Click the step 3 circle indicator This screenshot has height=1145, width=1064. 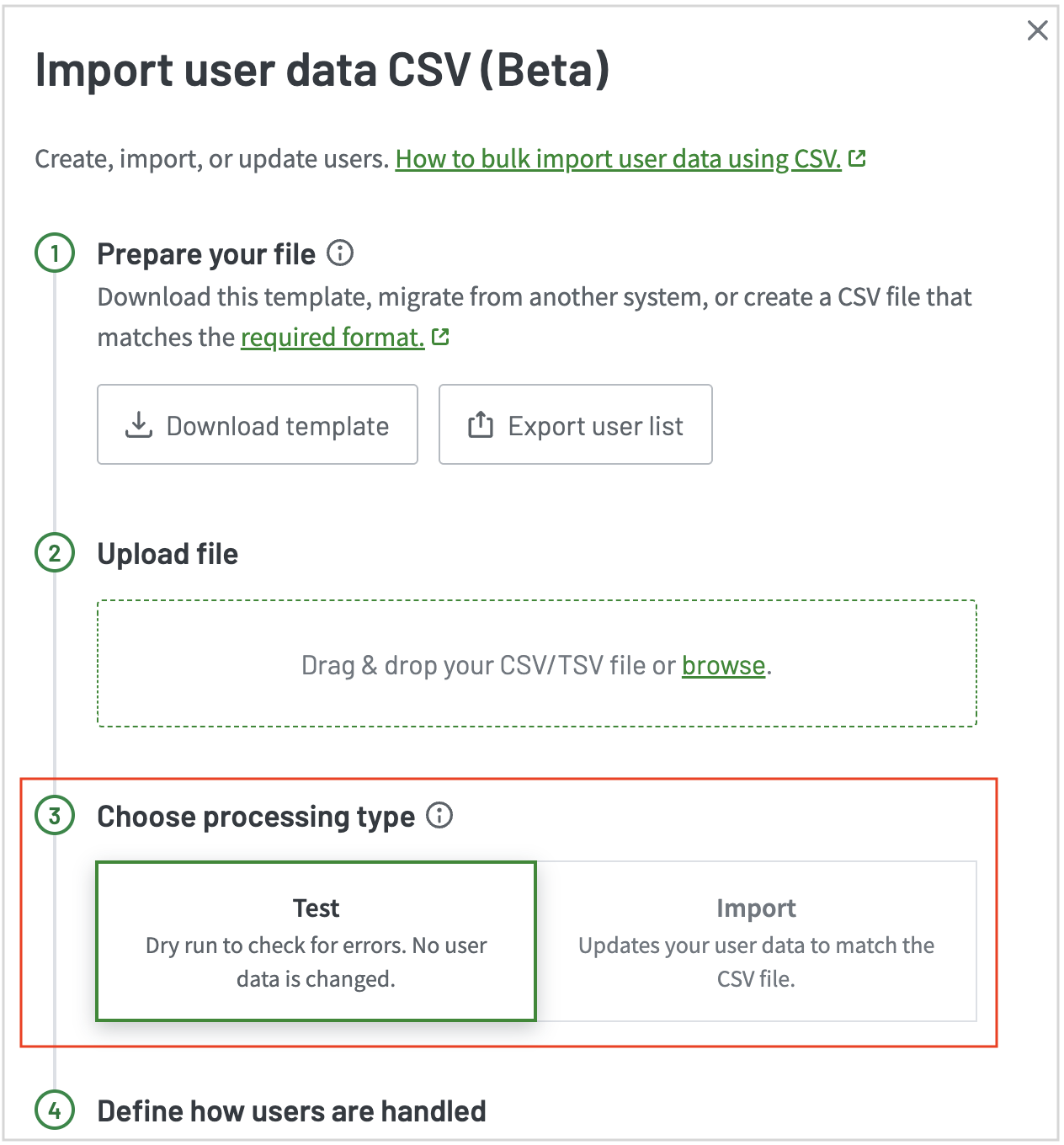(54, 816)
